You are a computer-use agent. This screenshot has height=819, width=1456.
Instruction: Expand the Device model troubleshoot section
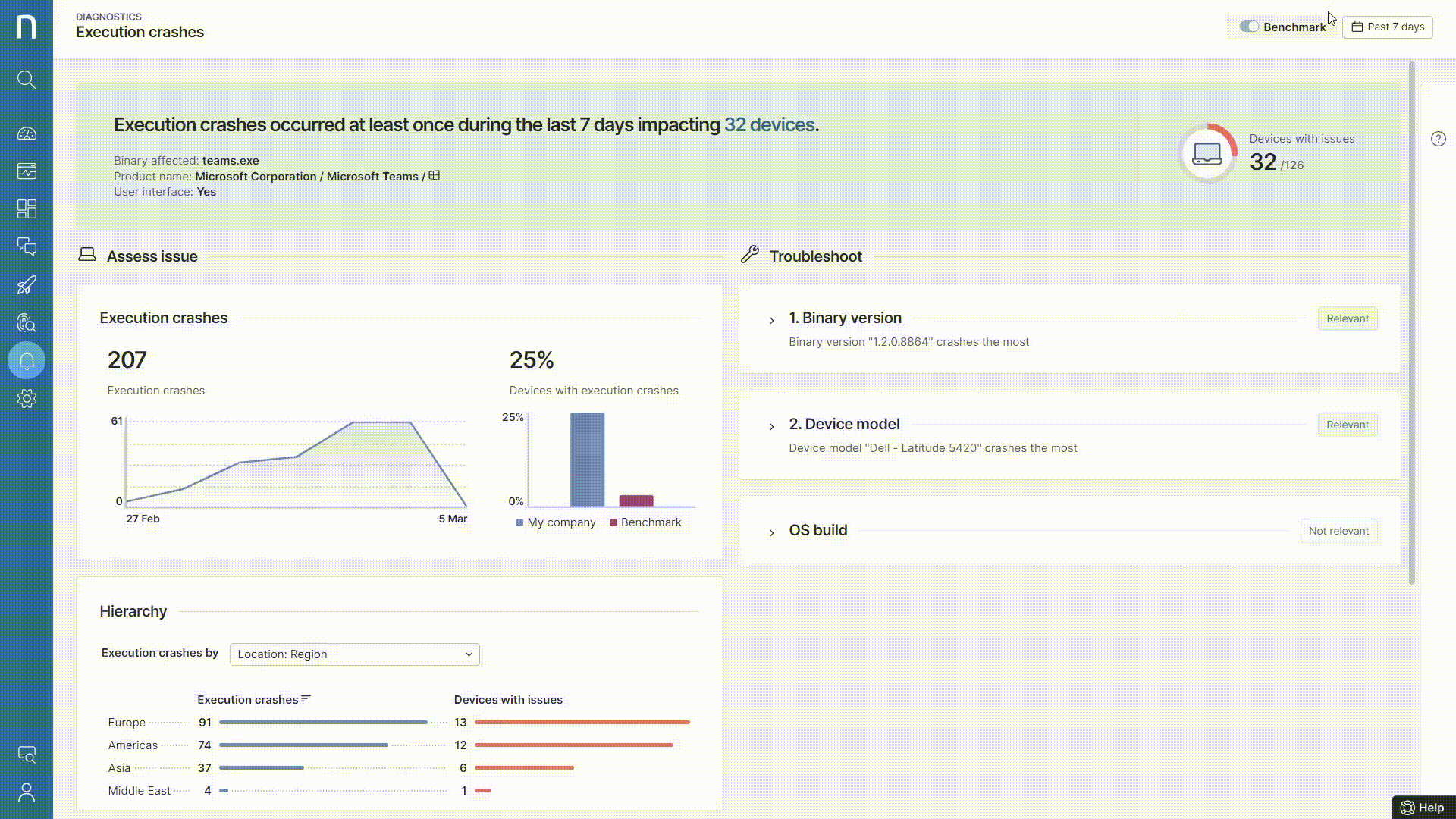click(772, 427)
